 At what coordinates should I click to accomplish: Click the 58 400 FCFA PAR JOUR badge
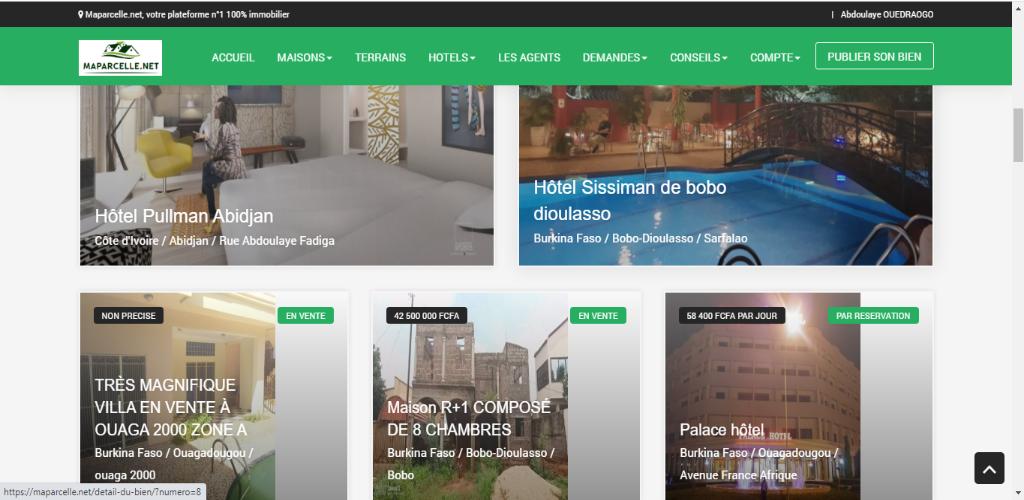732,316
